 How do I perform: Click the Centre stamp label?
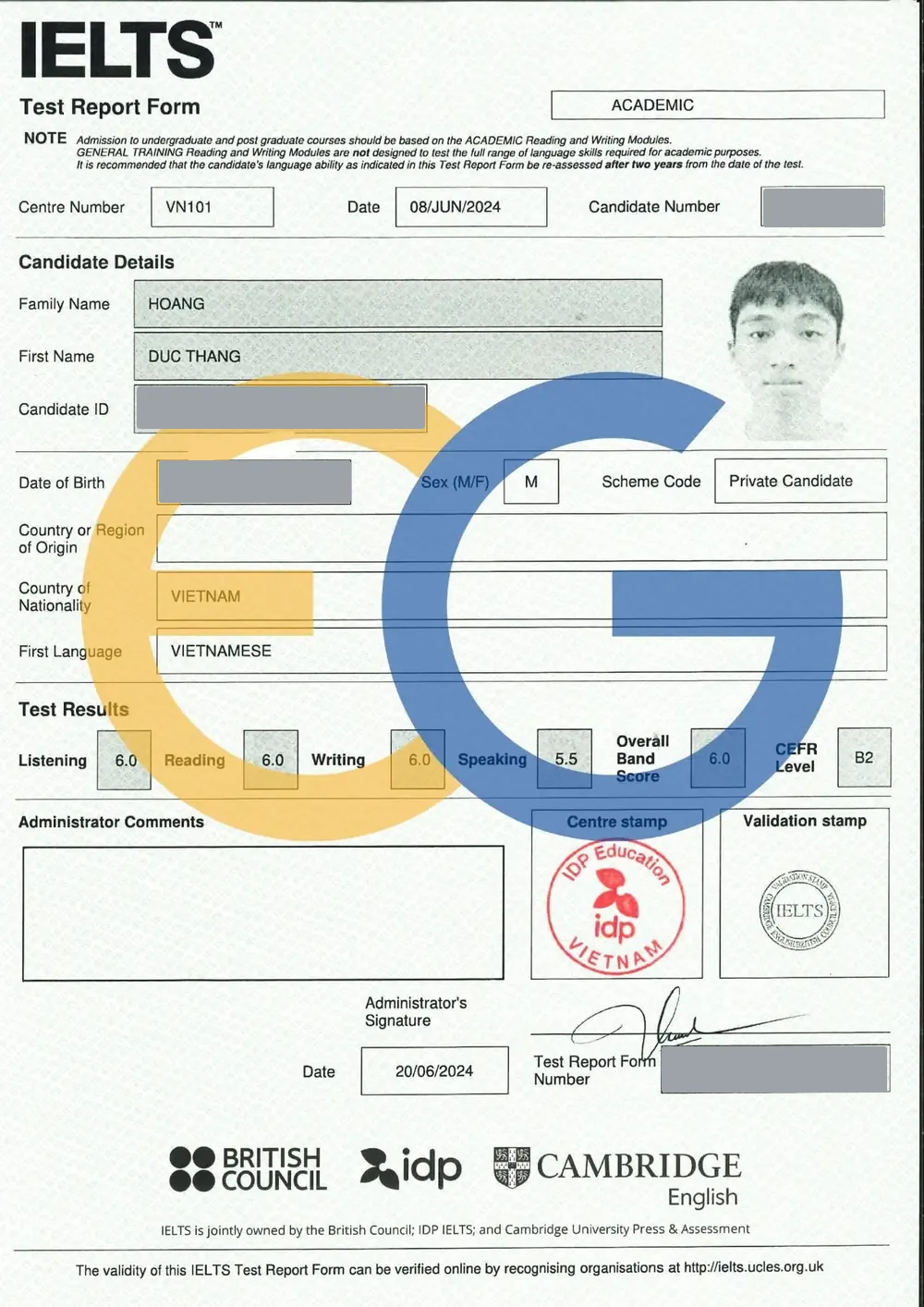point(617,822)
